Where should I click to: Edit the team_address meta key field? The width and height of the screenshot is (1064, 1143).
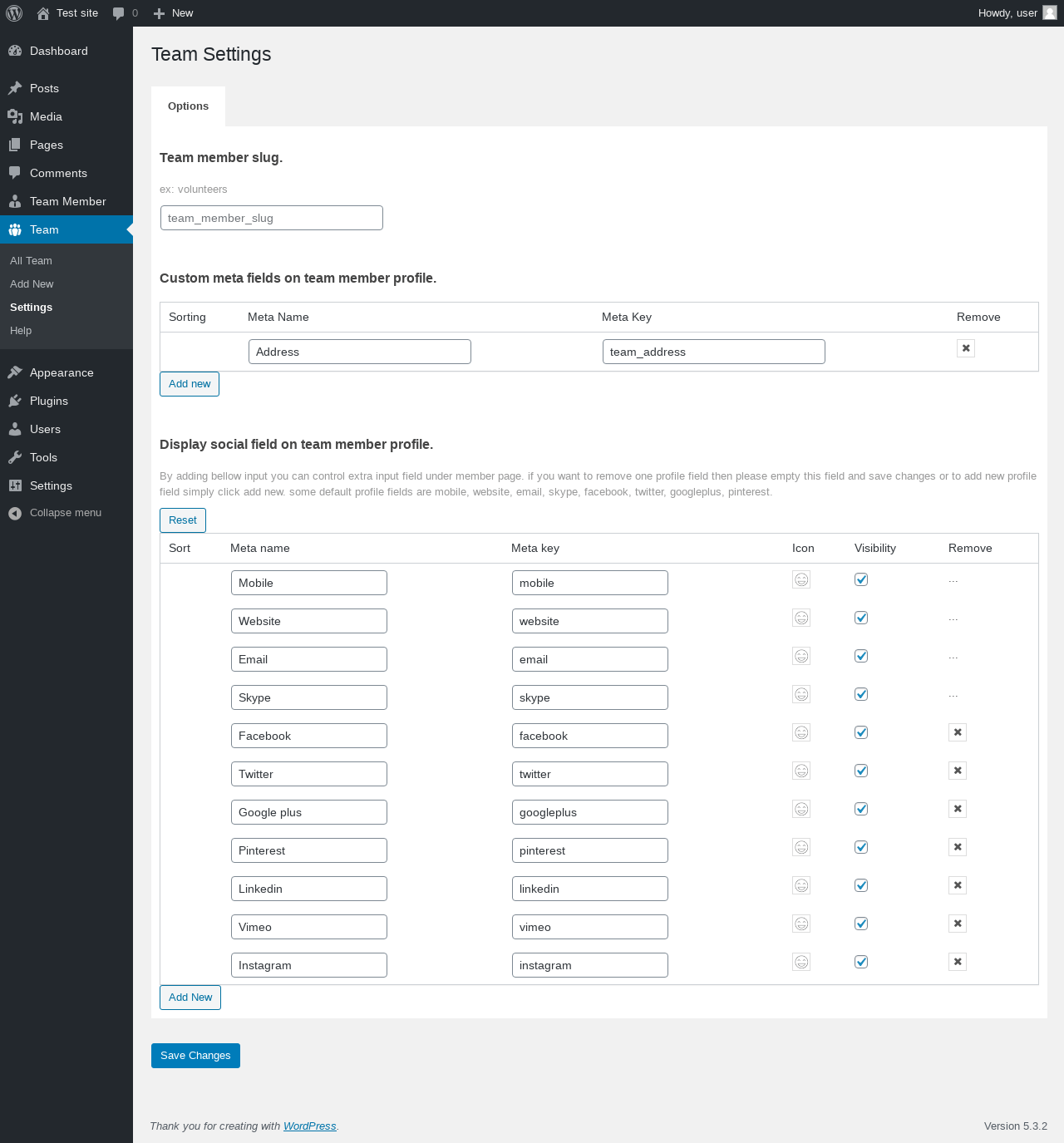click(x=714, y=352)
